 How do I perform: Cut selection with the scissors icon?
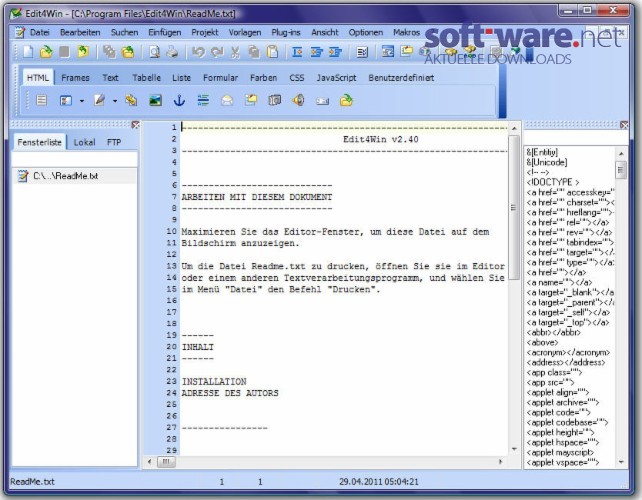235,52
